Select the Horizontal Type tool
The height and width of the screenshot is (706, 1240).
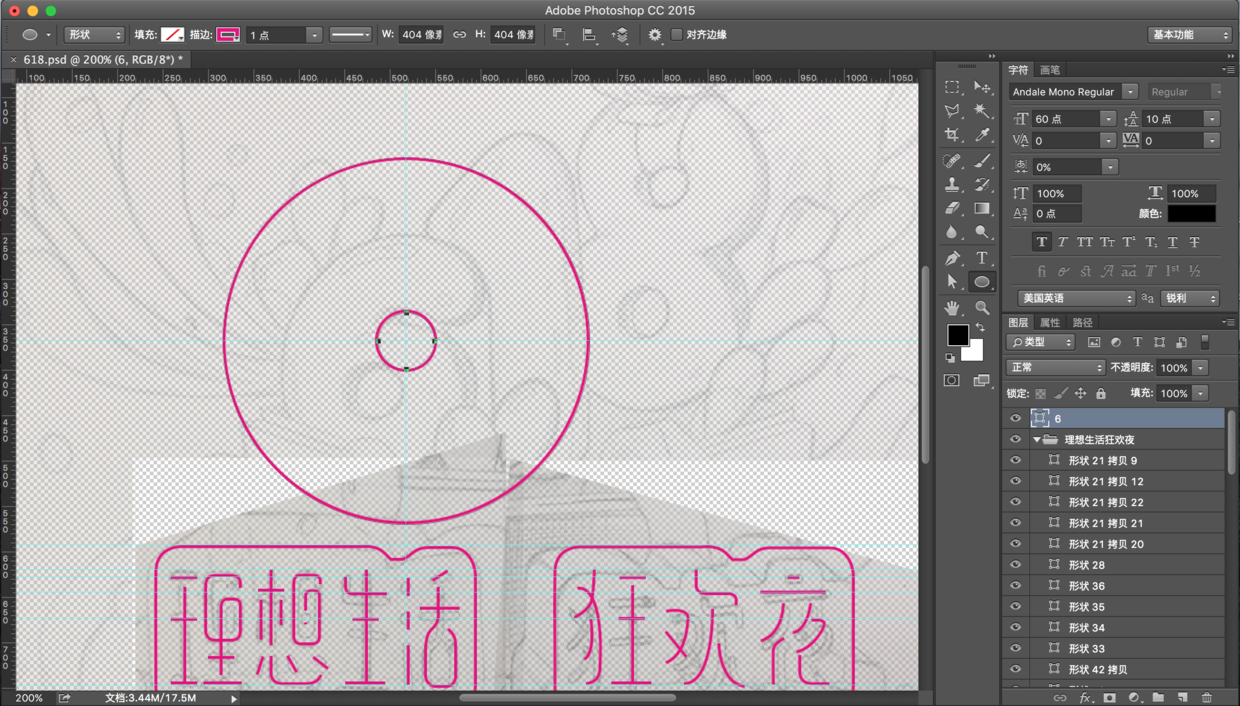pyautogui.click(x=982, y=258)
